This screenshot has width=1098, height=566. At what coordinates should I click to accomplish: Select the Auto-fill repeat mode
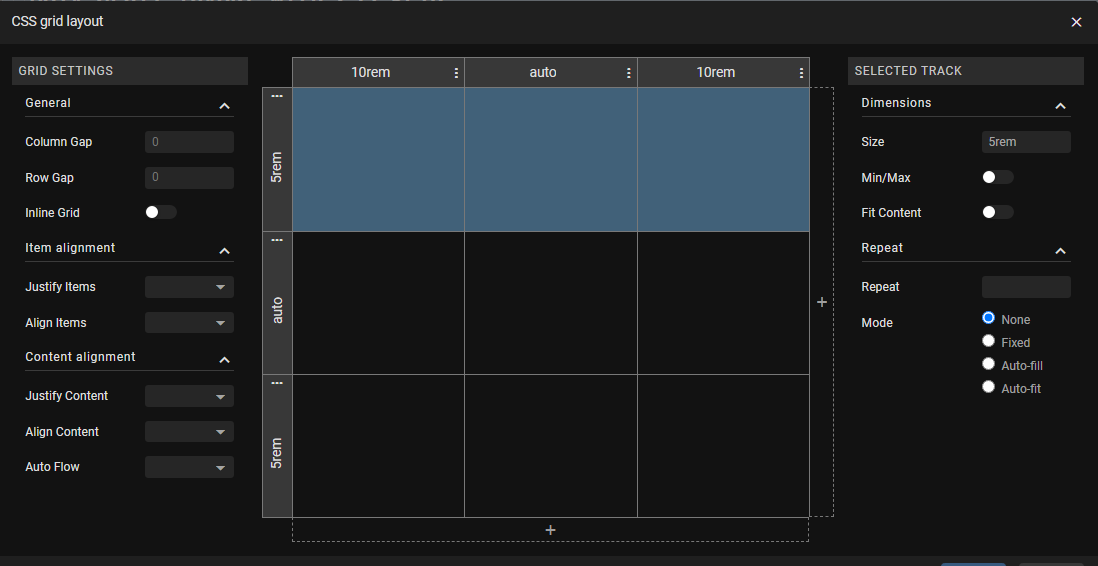point(989,365)
